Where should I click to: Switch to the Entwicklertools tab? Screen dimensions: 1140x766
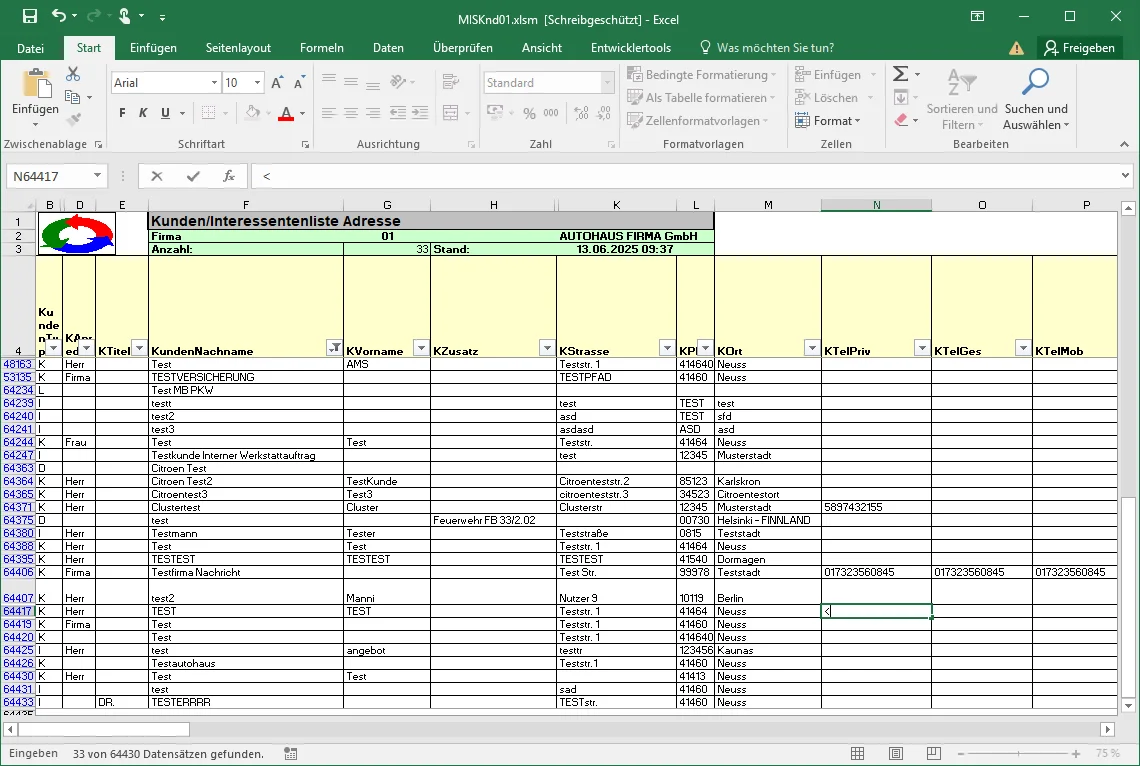point(631,48)
